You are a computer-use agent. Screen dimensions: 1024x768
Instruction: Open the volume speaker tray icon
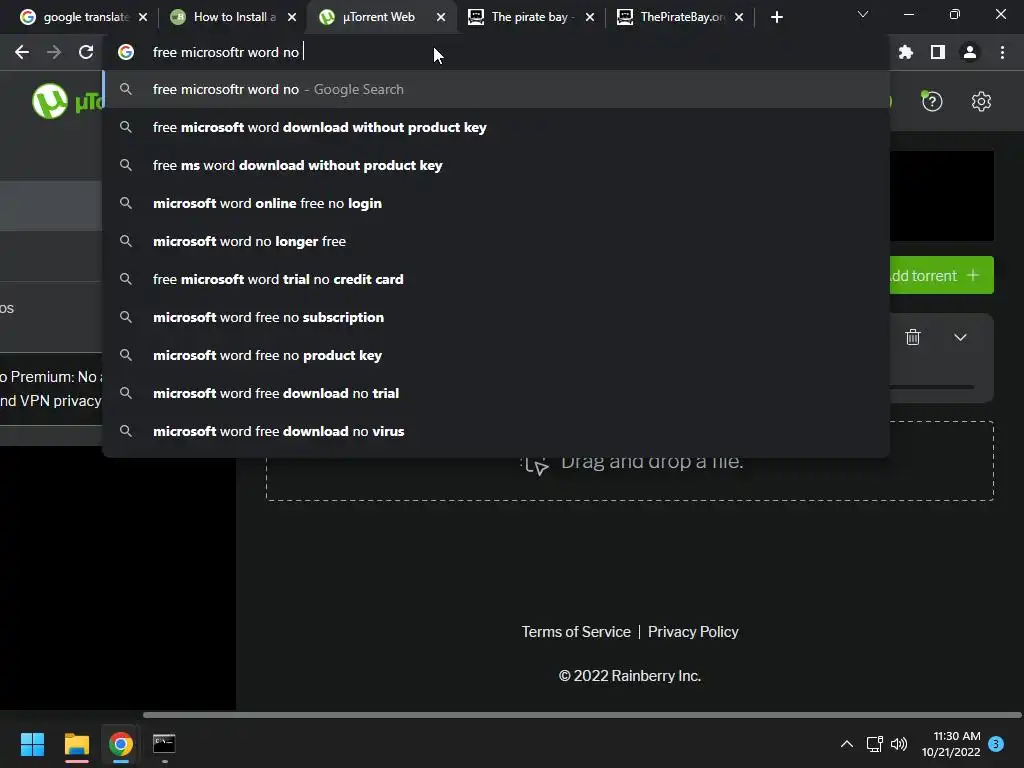click(899, 744)
